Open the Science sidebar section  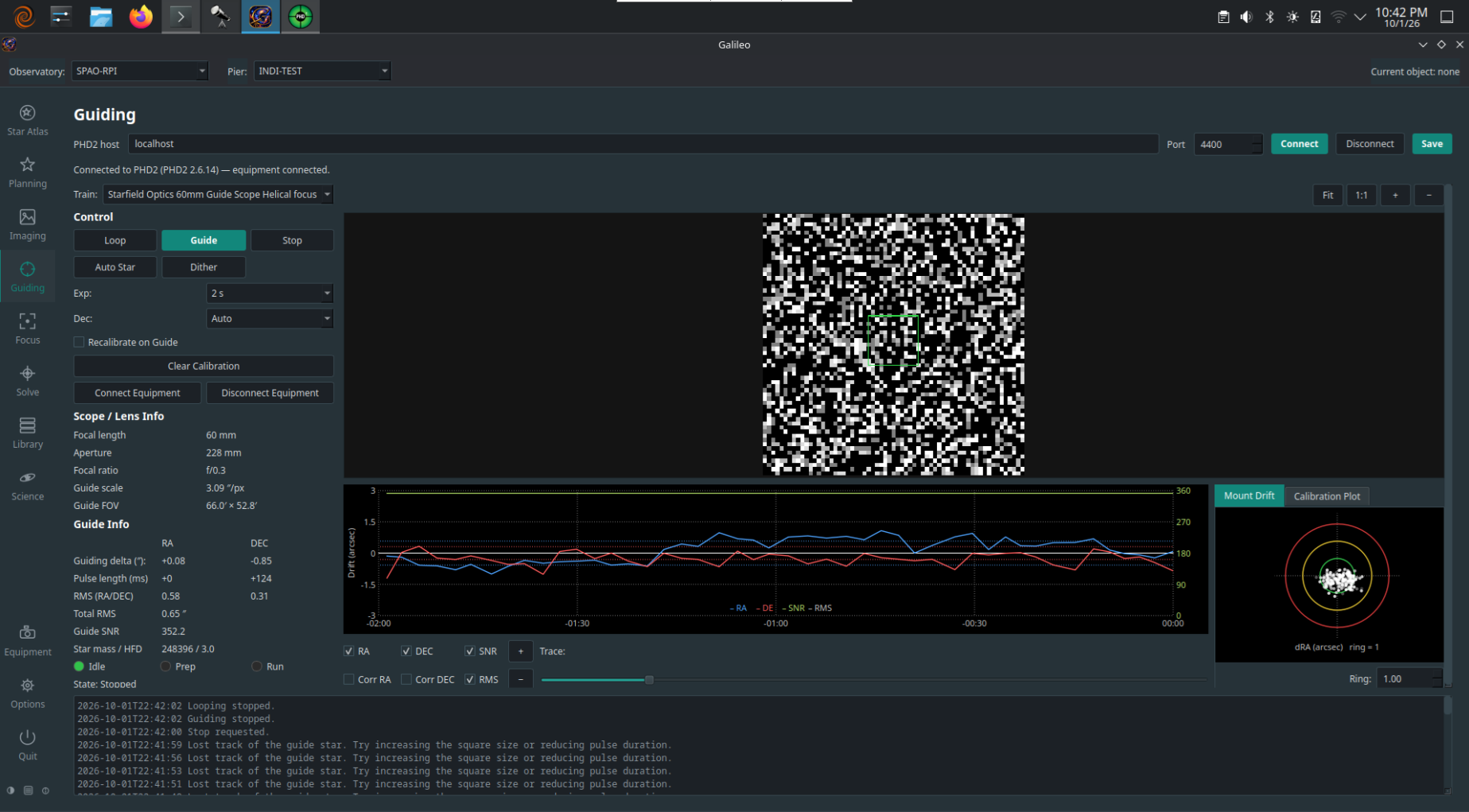pos(27,485)
